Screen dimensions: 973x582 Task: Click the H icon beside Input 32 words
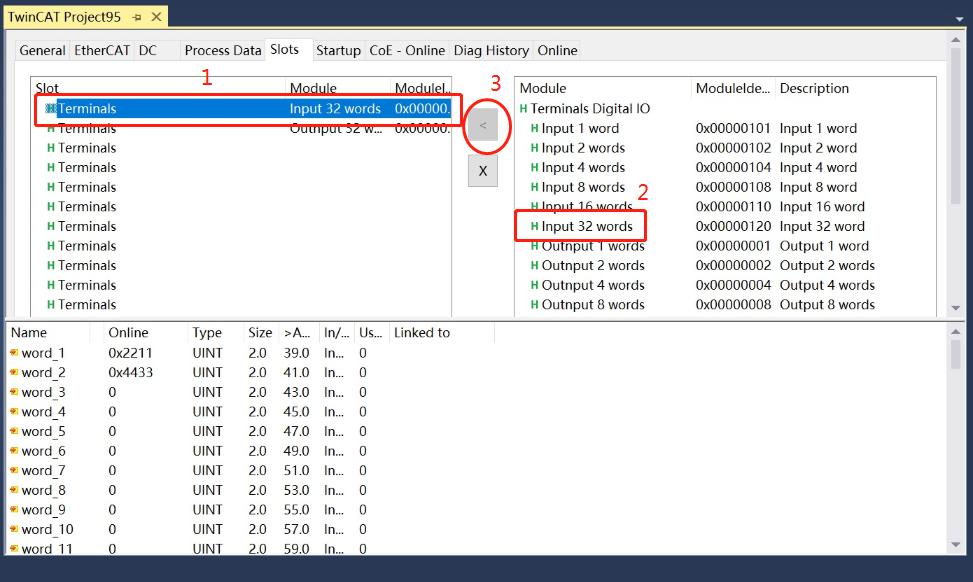(534, 226)
